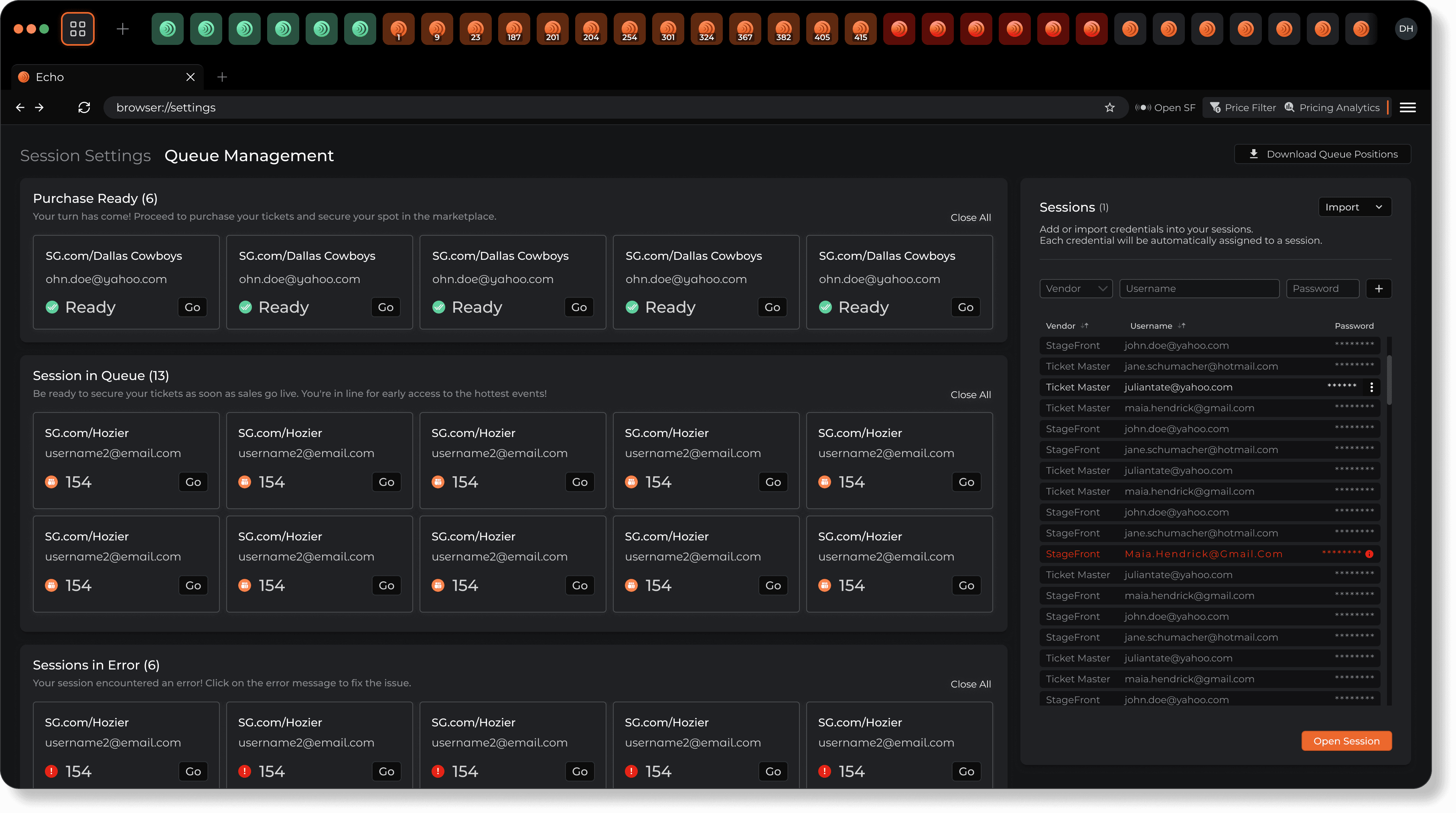The width and height of the screenshot is (1456, 813).
Task: Click the reload page icon
Action: [84, 107]
